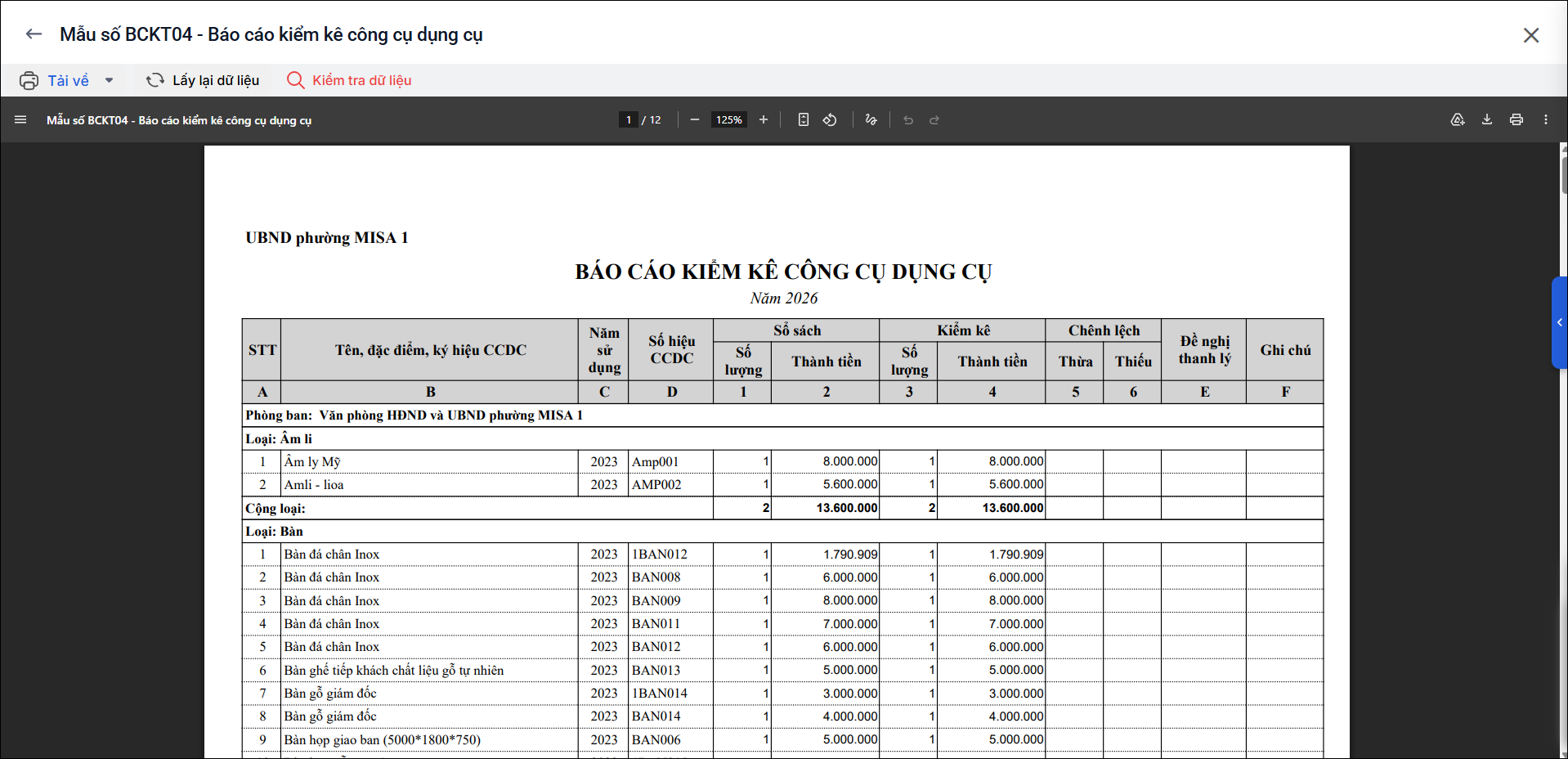Zoom in with the plus icon

(764, 119)
